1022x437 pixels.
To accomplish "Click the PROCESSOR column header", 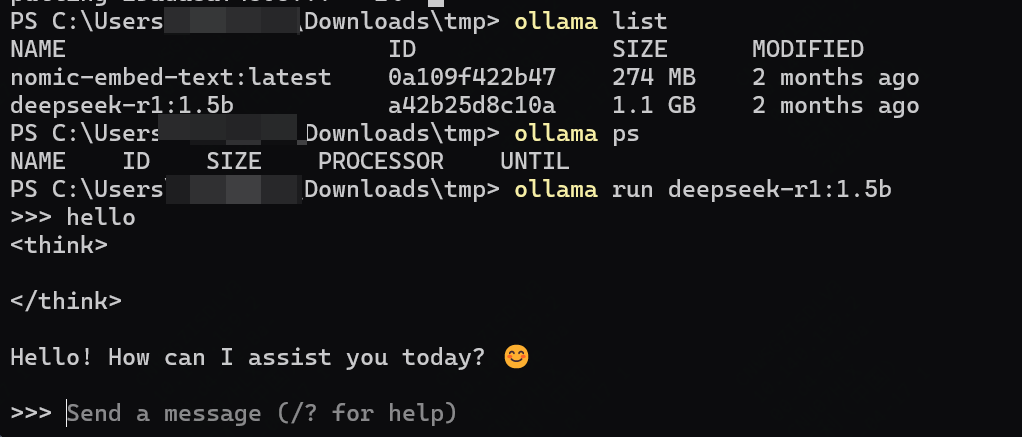I will [381, 161].
